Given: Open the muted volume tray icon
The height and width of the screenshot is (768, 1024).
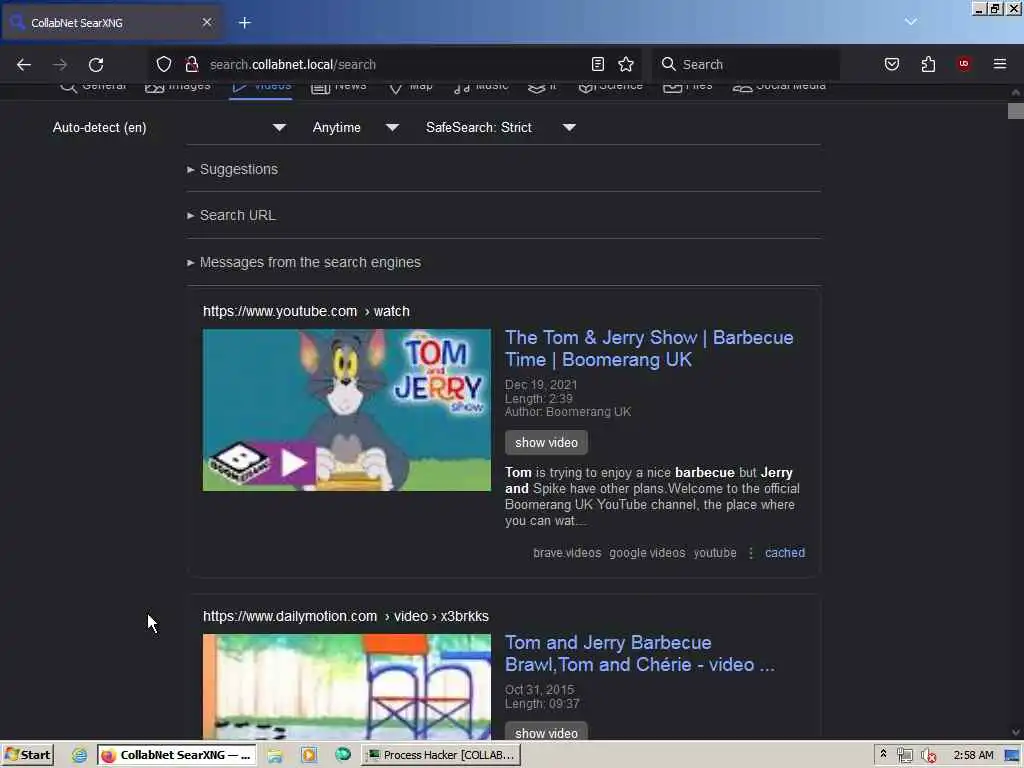Looking at the screenshot, I should click(x=928, y=756).
